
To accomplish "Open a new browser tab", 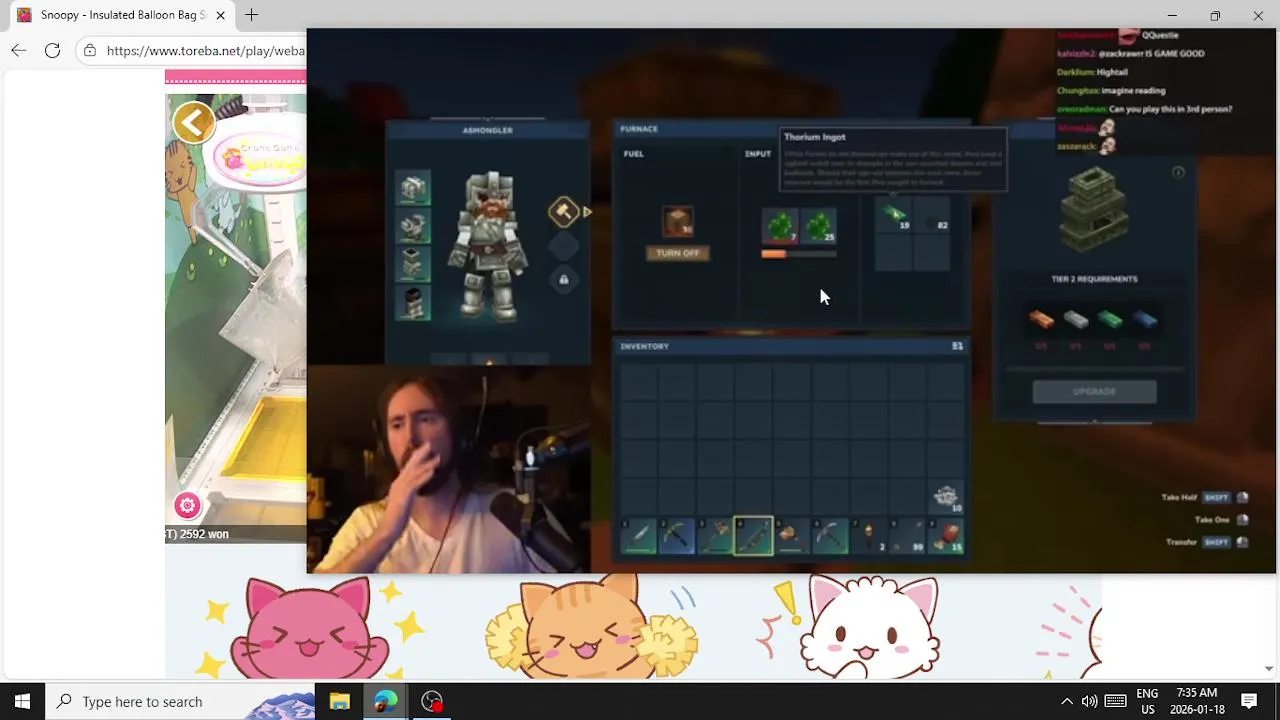I will (252, 15).
